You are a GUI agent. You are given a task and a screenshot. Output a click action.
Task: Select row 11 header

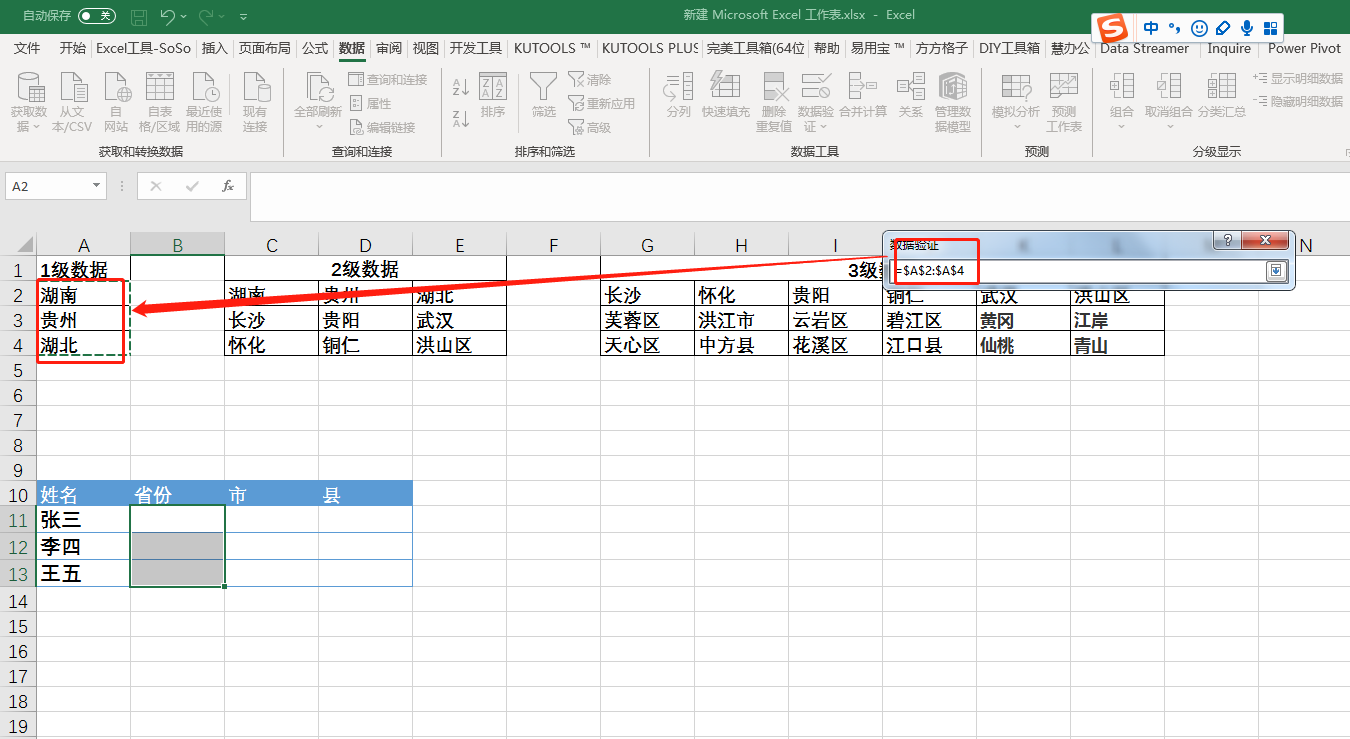[x=18, y=520]
